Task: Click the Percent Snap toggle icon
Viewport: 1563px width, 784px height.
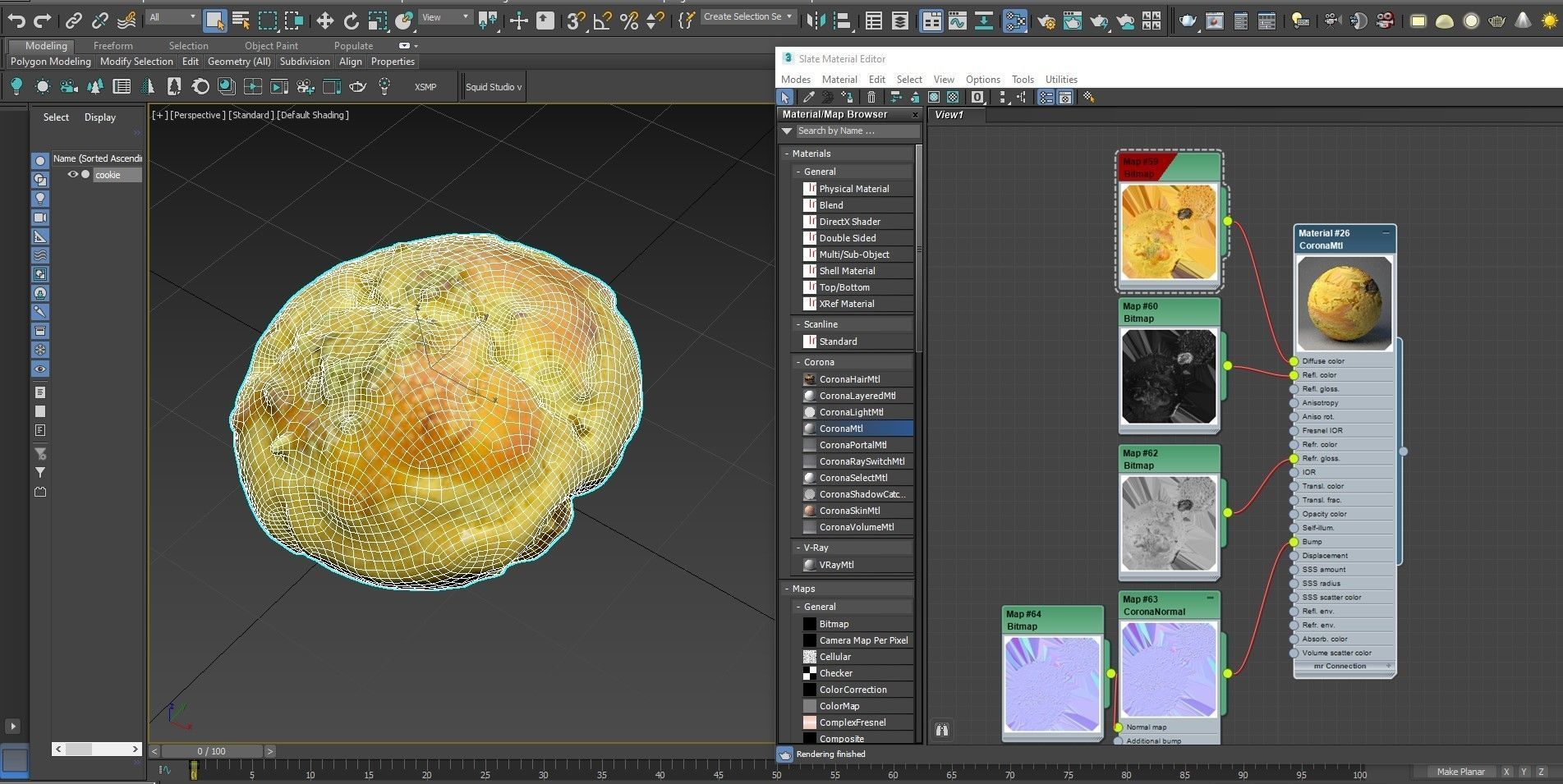Action: pos(629,21)
